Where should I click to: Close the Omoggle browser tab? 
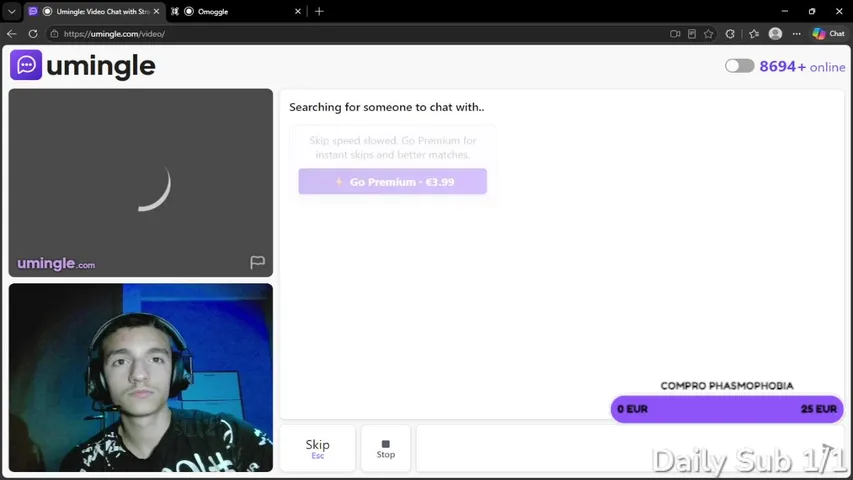tap(298, 11)
